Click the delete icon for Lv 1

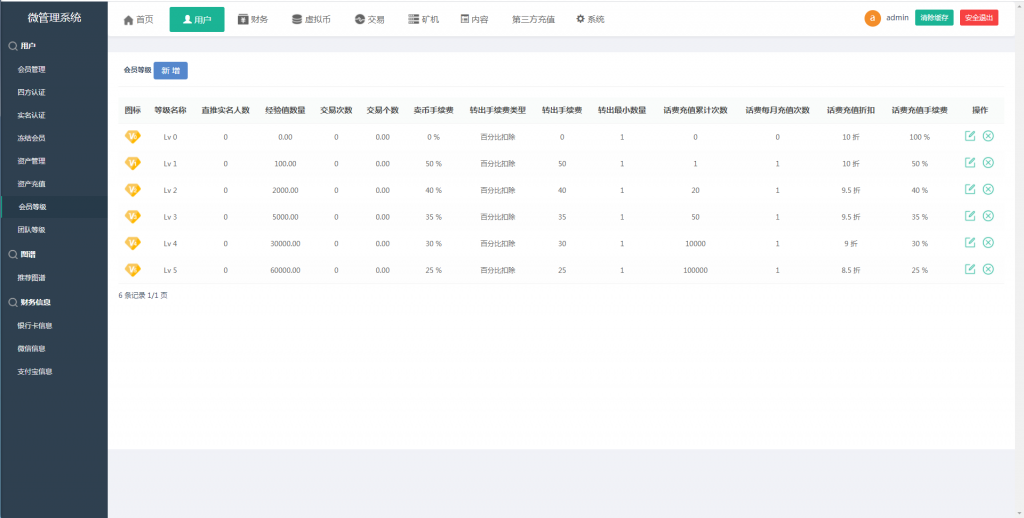988,163
